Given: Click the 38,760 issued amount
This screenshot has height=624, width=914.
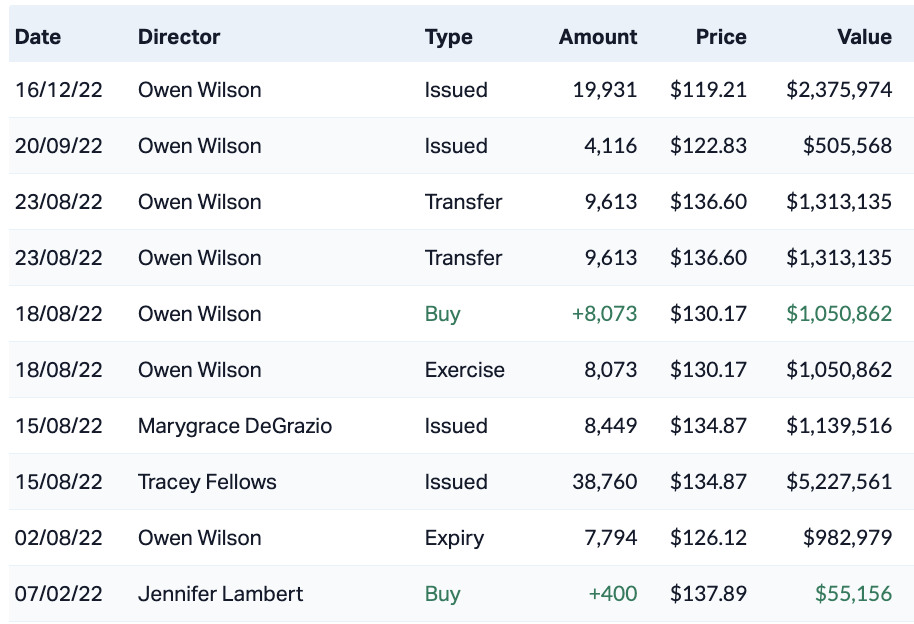Looking at the screenshot, I should coord(604,482).
